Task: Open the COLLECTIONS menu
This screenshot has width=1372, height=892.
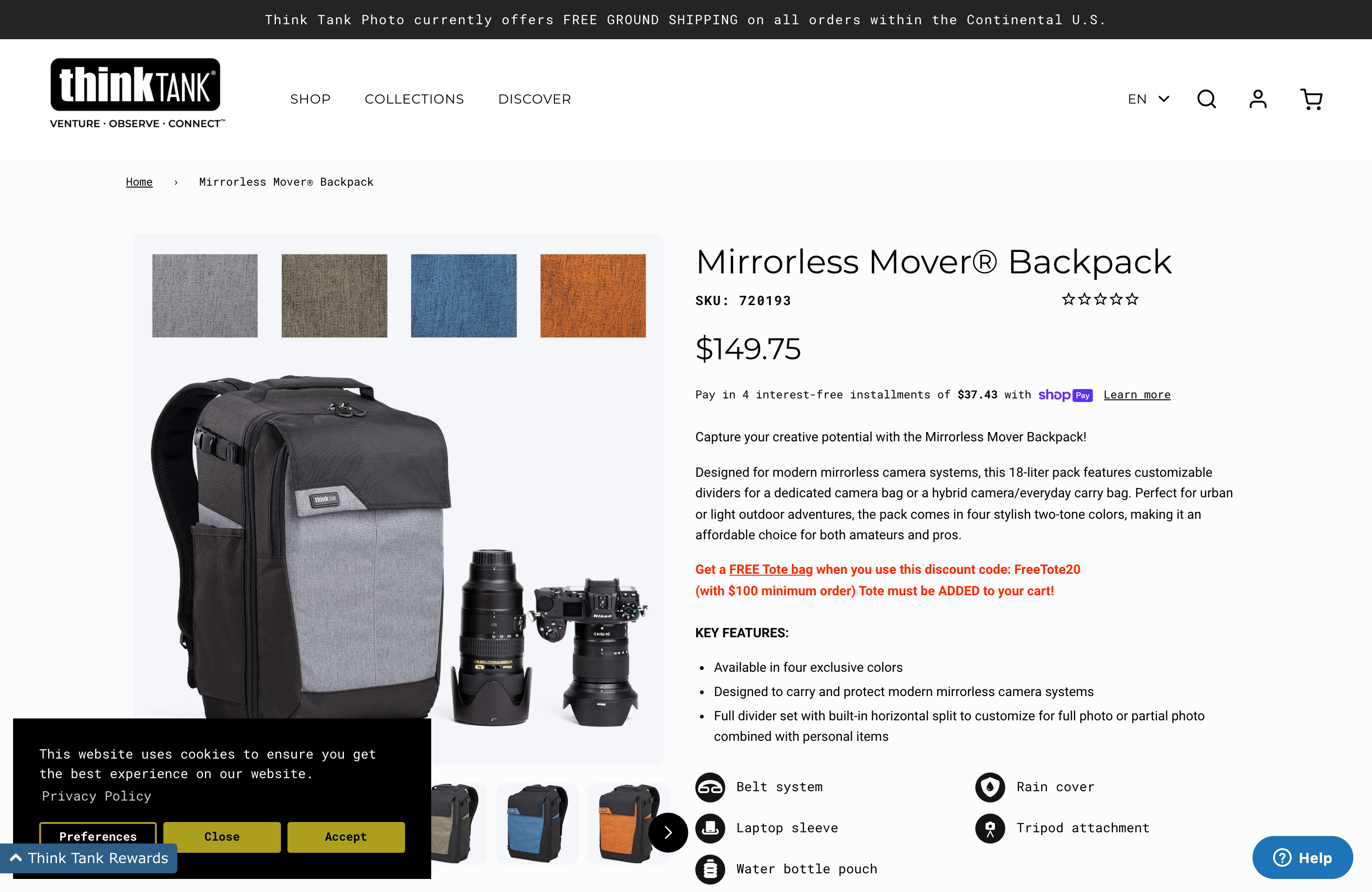Action: (414, 99)
